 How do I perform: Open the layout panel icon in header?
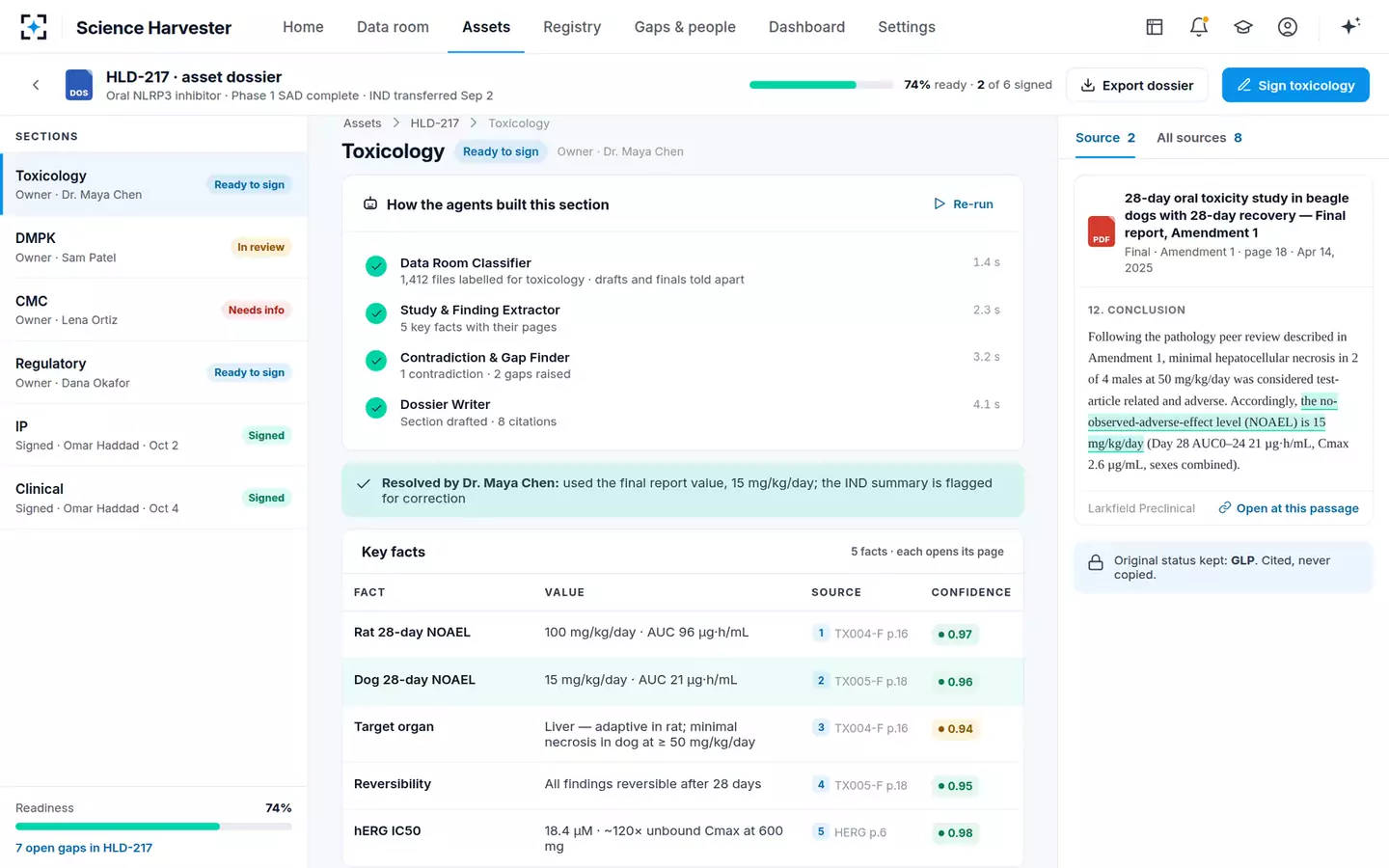1155,27
